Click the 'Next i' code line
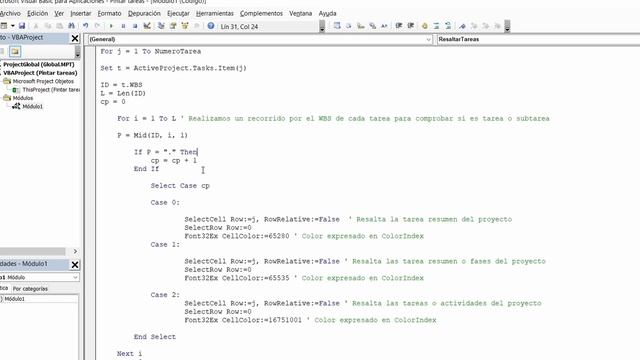 129,353
